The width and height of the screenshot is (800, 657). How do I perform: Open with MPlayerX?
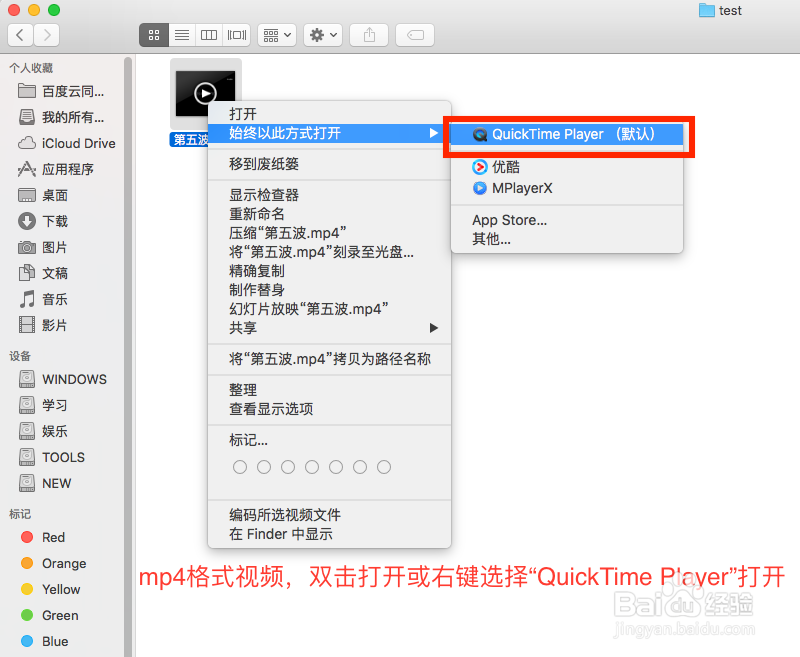point(567,188)
